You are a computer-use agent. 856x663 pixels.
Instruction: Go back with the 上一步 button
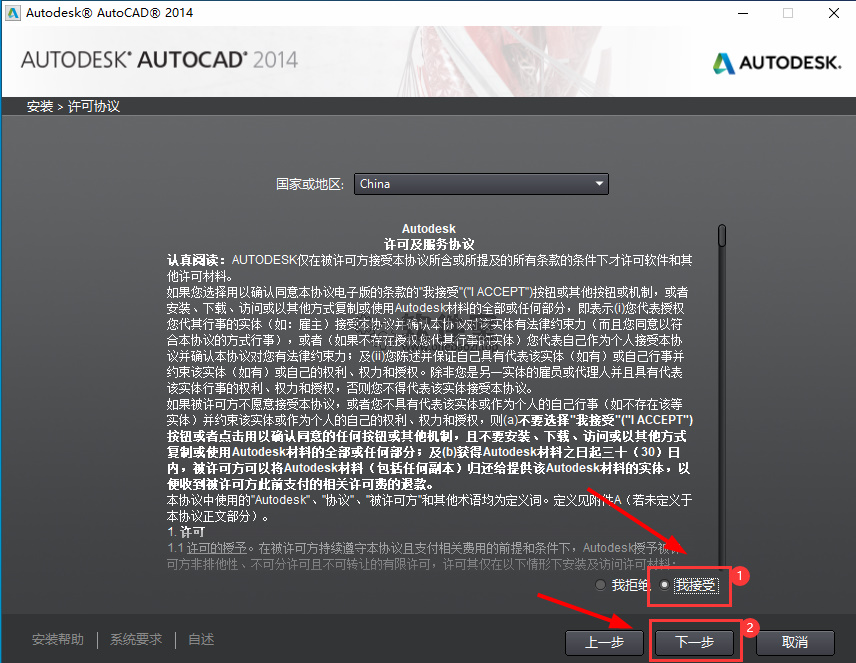[x=604, y=642]
